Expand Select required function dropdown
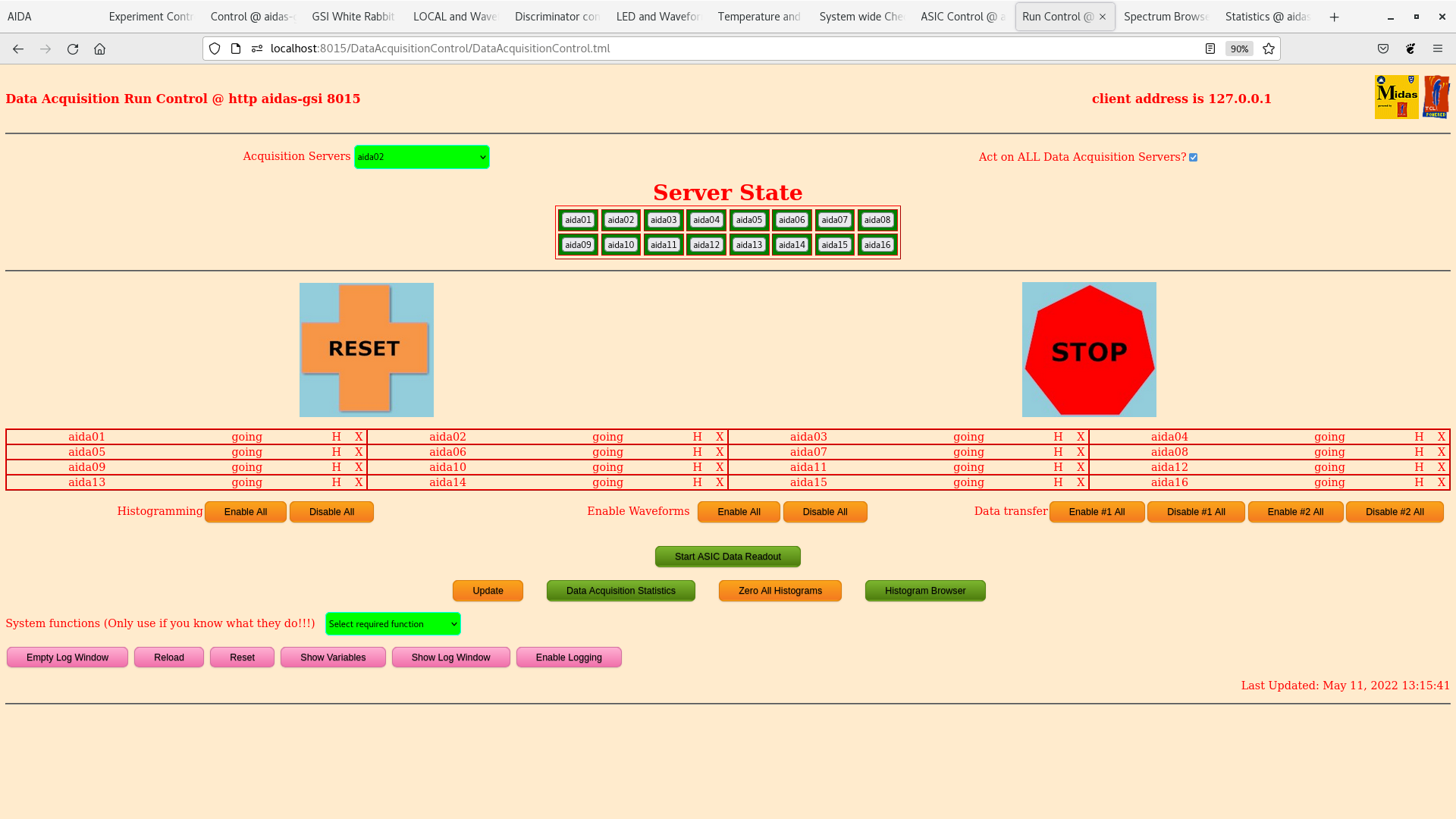 click(393, 624)
